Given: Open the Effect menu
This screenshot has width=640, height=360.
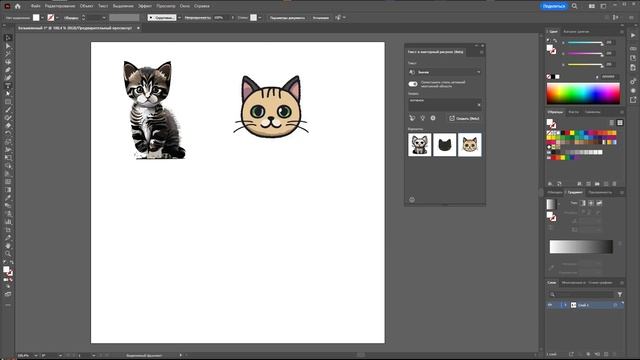Looking at the screenshot, I should point(144,6).
